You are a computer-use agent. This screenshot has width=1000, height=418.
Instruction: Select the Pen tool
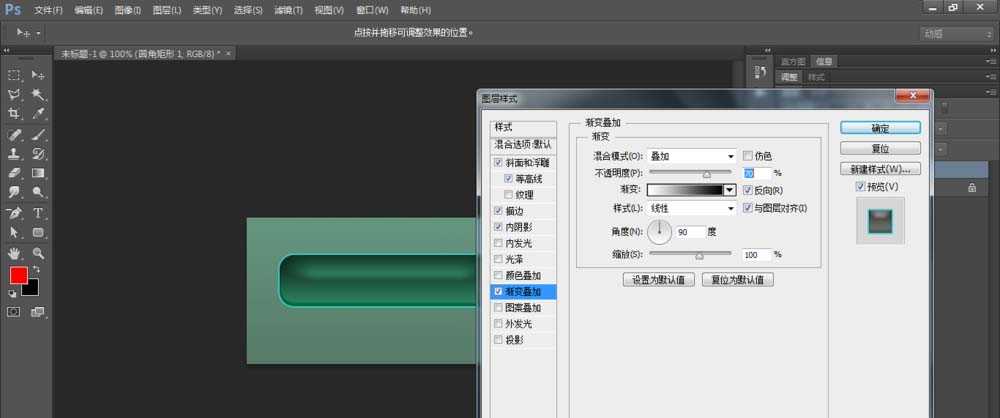(15, 213)
